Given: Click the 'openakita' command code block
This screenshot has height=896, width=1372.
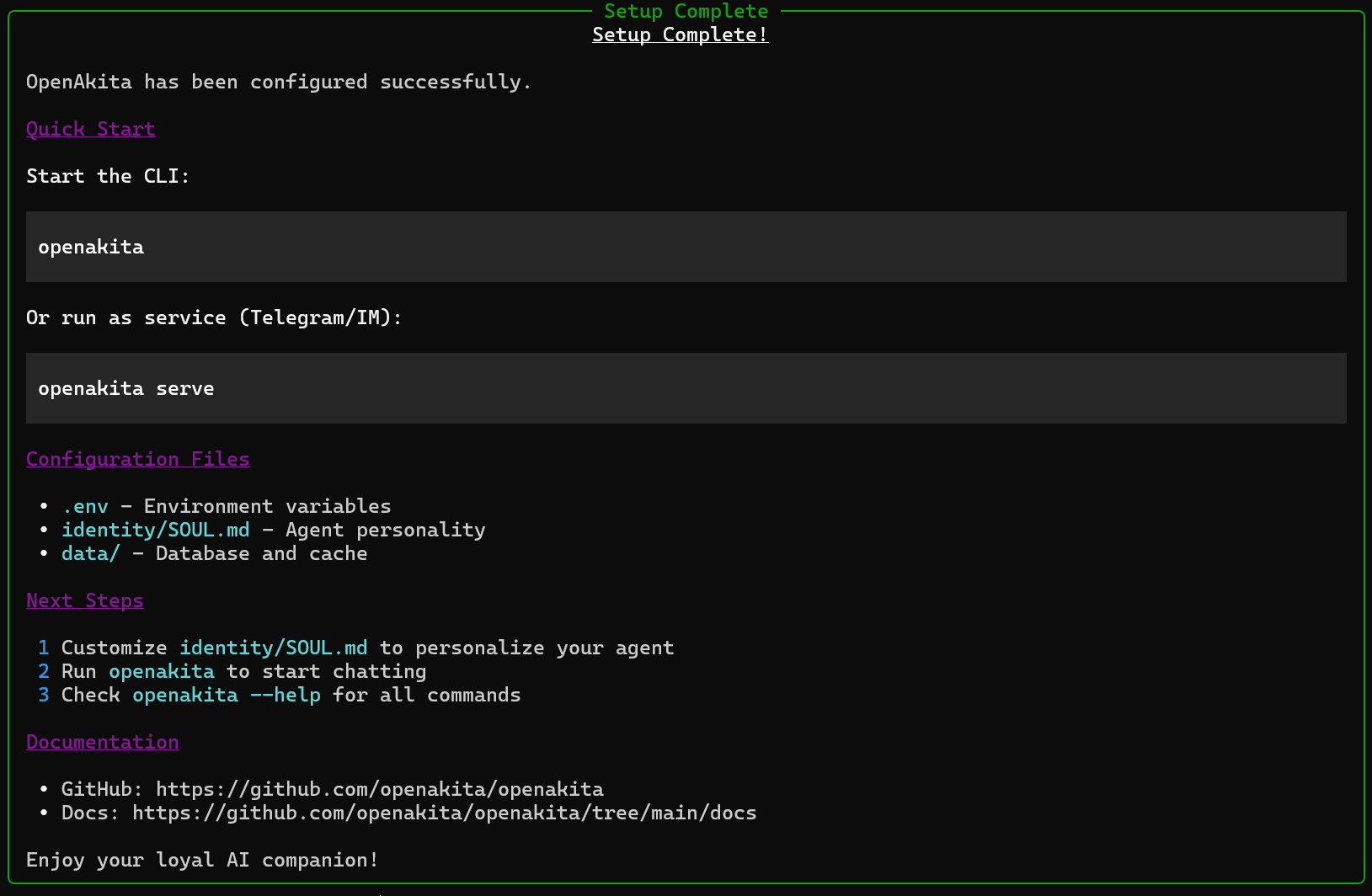Looking at the screenshot, I should click(x=686, y=247).
